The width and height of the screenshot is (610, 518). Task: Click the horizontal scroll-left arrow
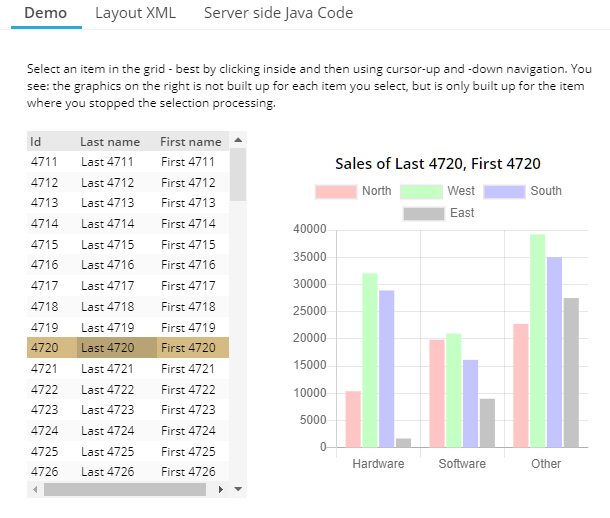(x=34, y=489)
